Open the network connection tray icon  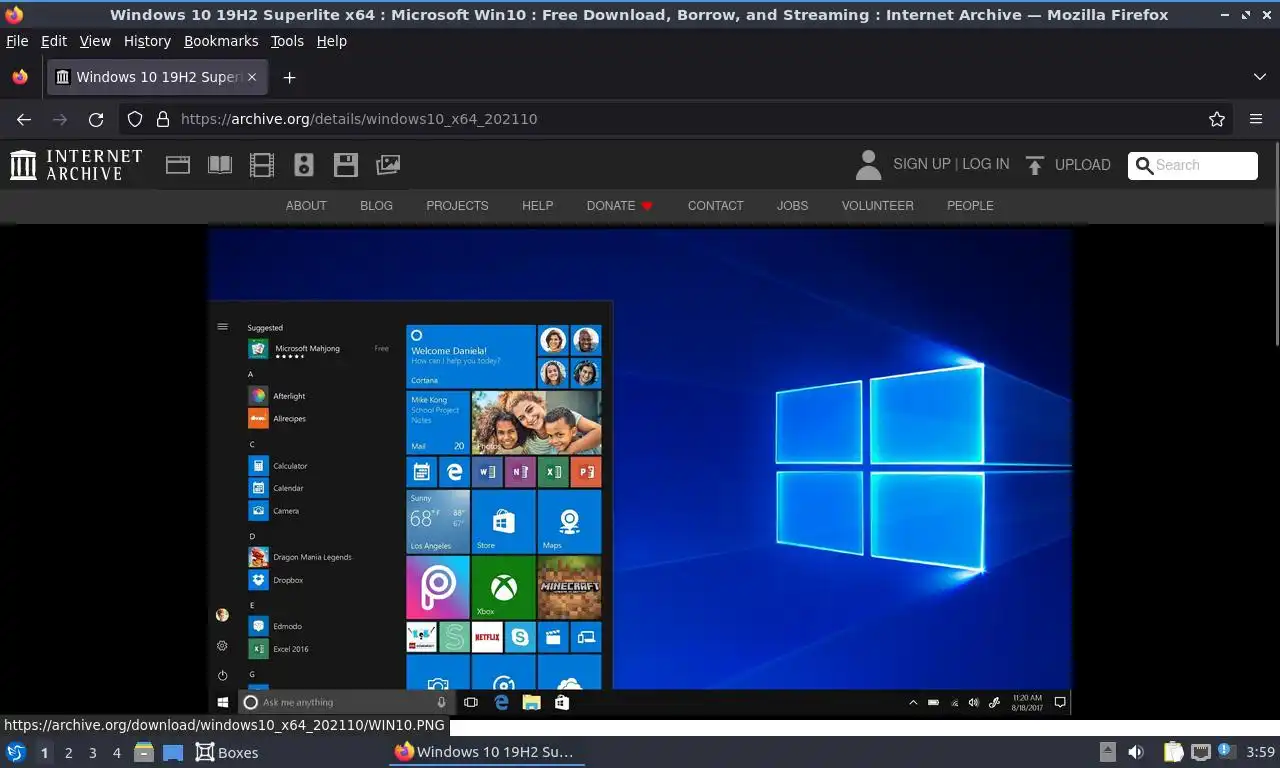[x=1200, y=752]
